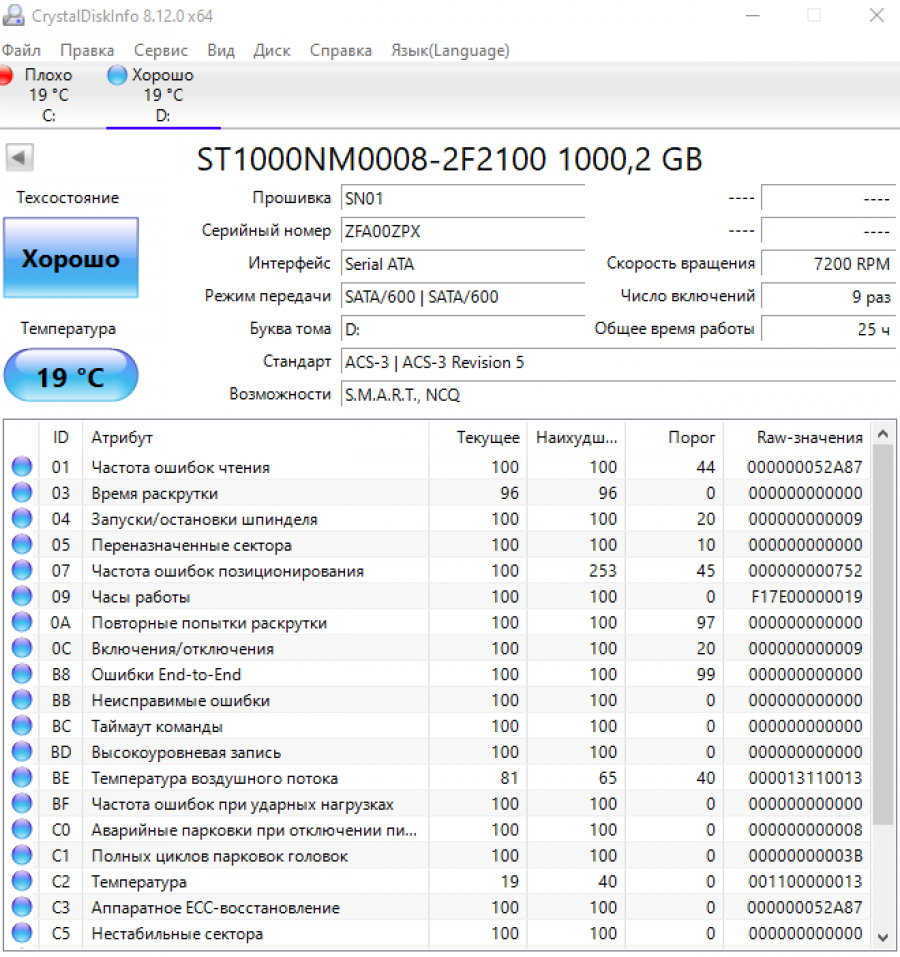Open the Диск menu
The height and width of the screenshot is (957, 900).
click(x=272, y=50)
